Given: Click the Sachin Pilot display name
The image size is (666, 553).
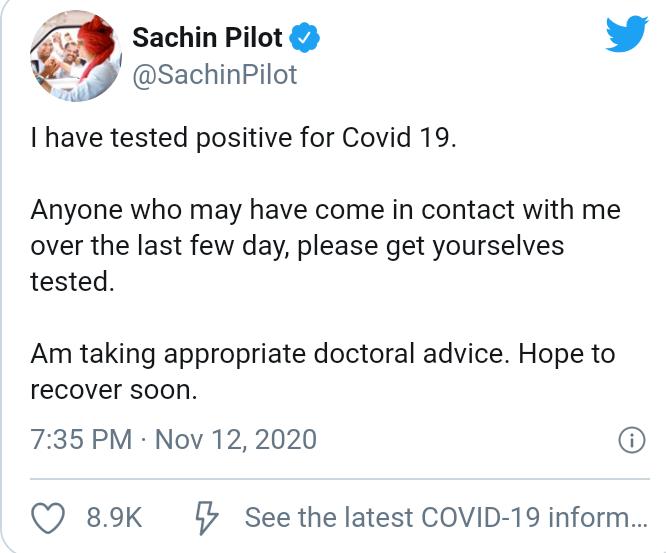Looking at the screenshot, I should click(210, 39).
